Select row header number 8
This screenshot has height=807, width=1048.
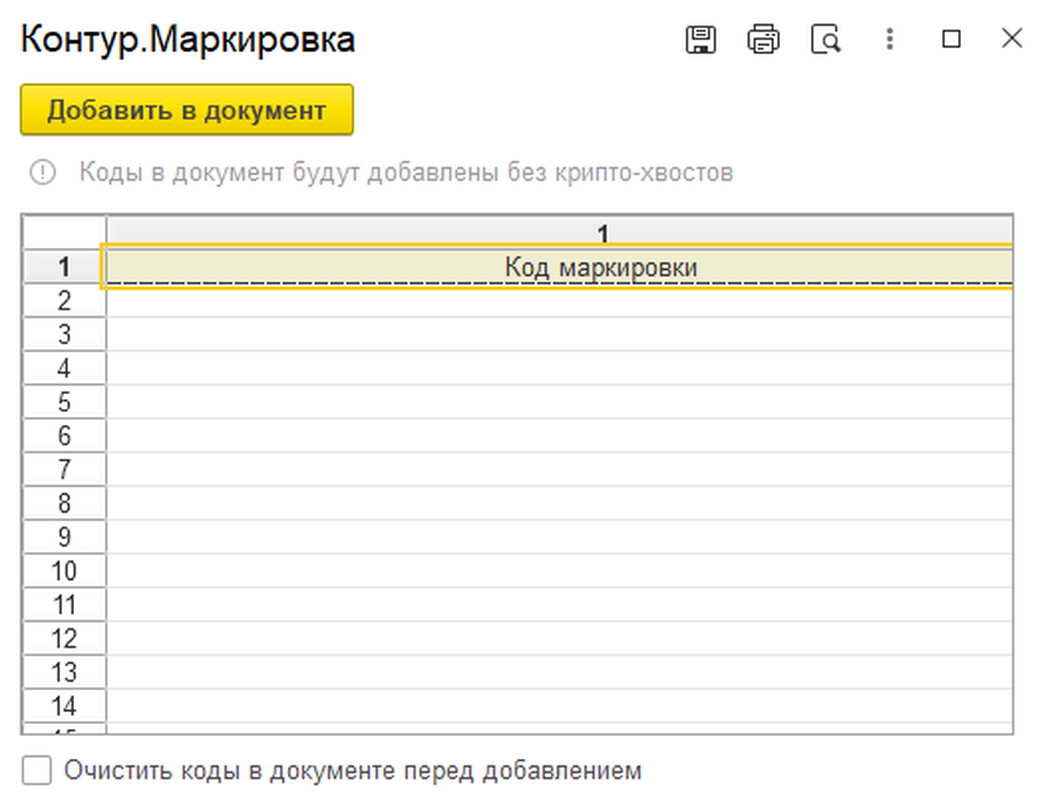click(x=64, y=503)
